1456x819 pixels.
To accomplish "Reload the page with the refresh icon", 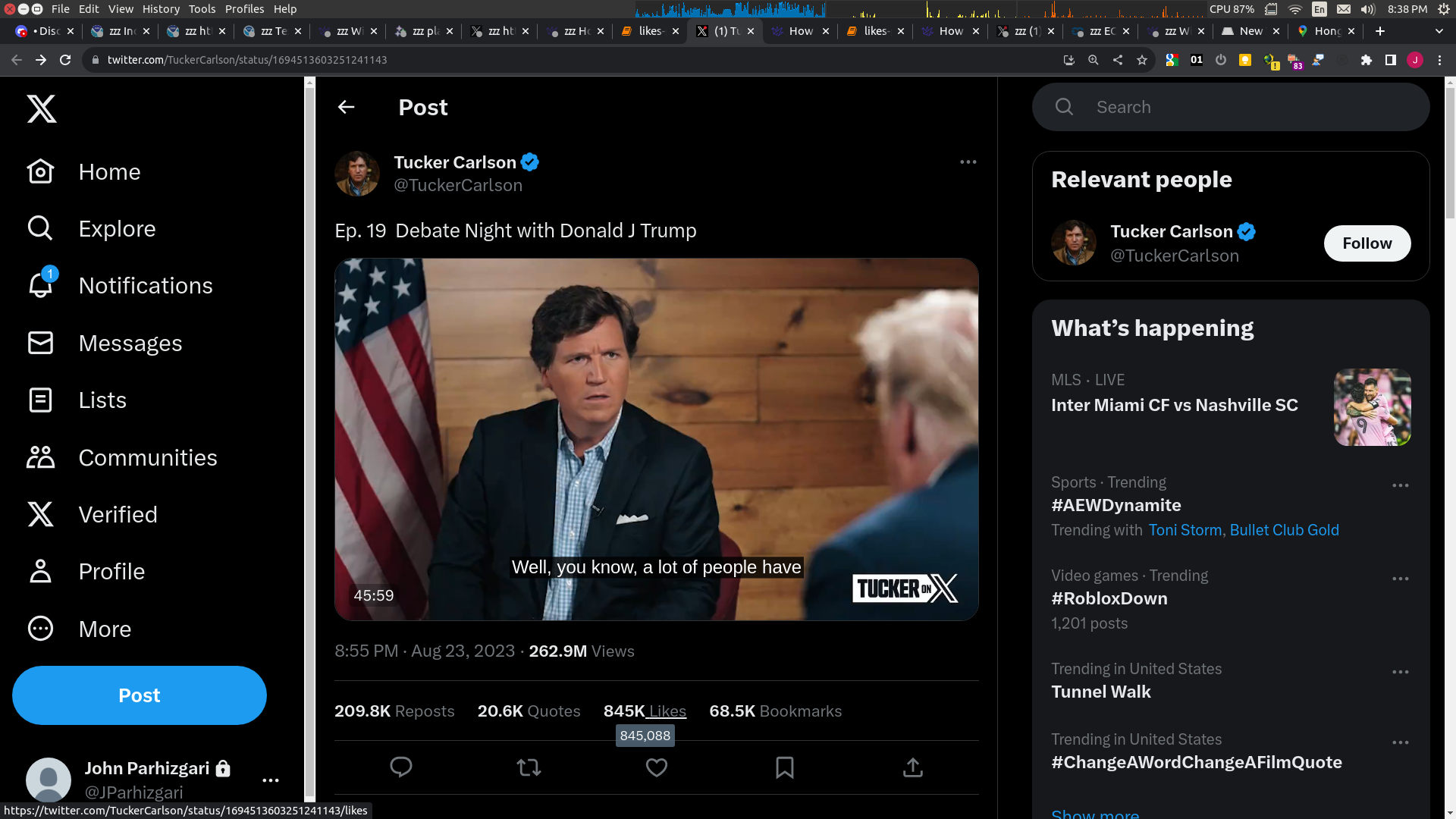I will coord(65,60).
